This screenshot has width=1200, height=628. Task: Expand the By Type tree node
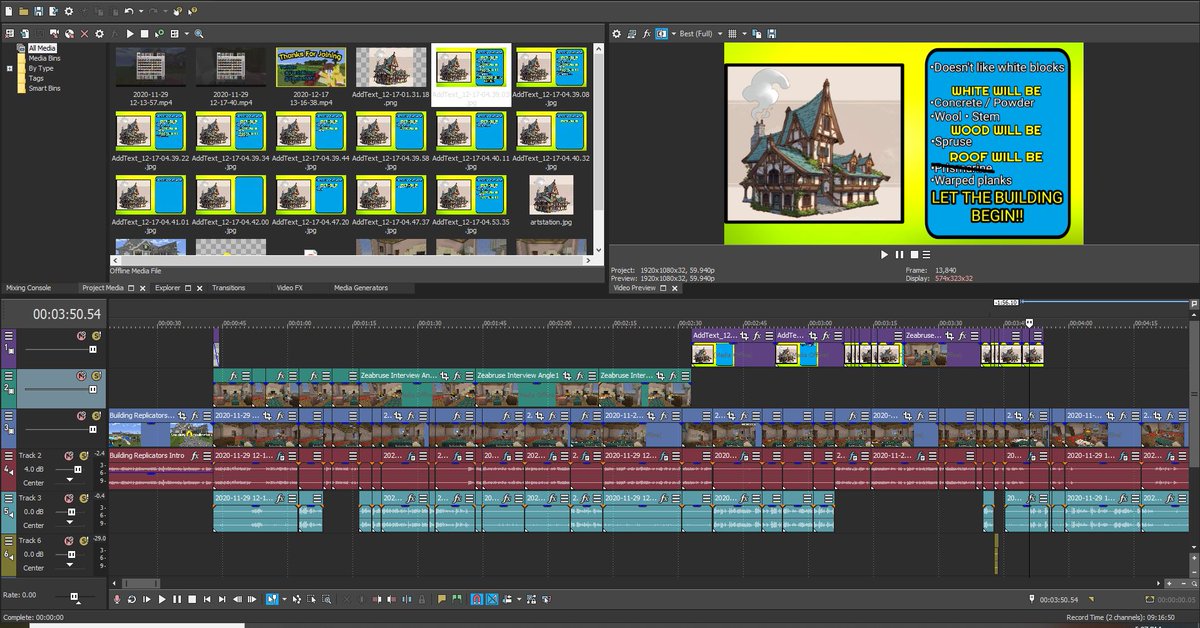pos(9,68)
